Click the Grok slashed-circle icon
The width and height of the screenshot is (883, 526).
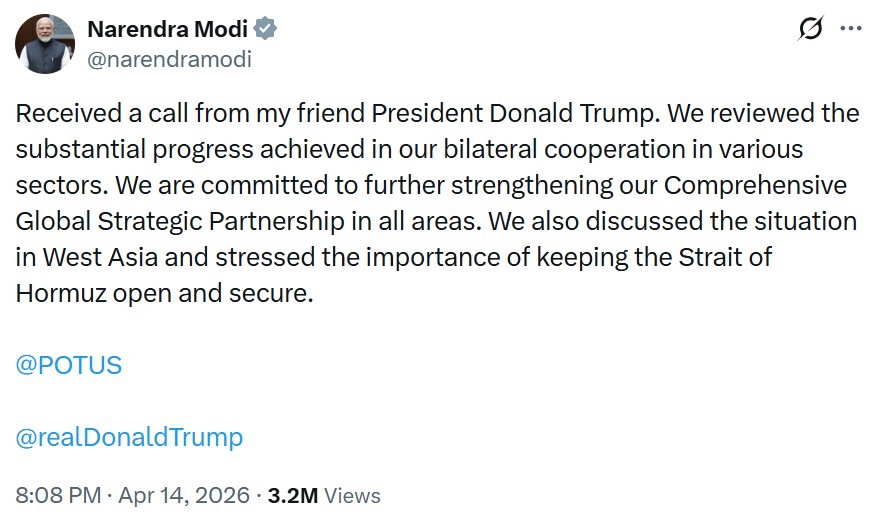[x=811, y=30]
